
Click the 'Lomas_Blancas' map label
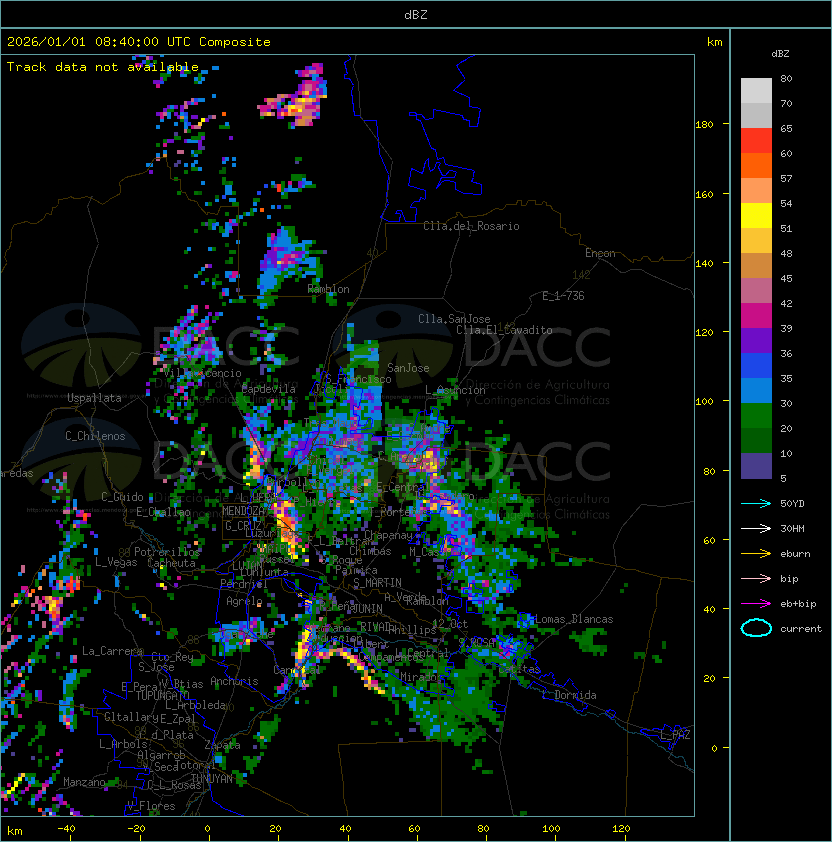coord(574,619)
